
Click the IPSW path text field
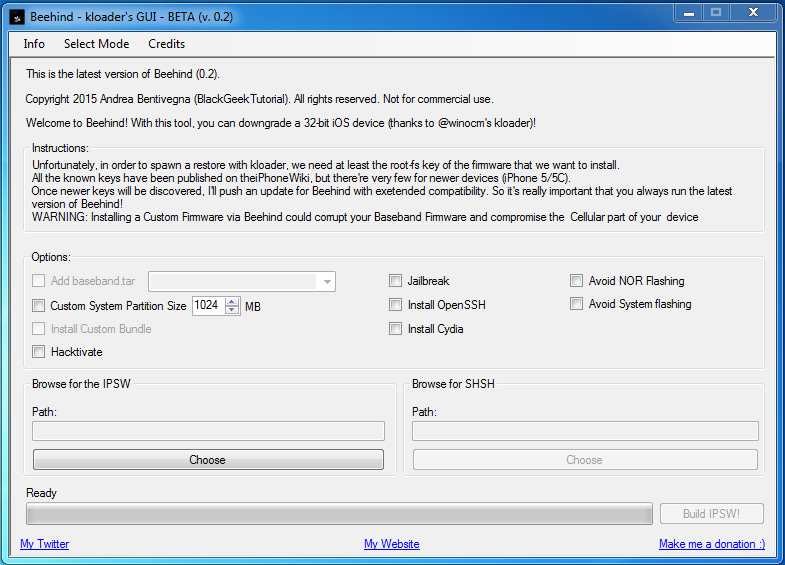pos(208,431)
